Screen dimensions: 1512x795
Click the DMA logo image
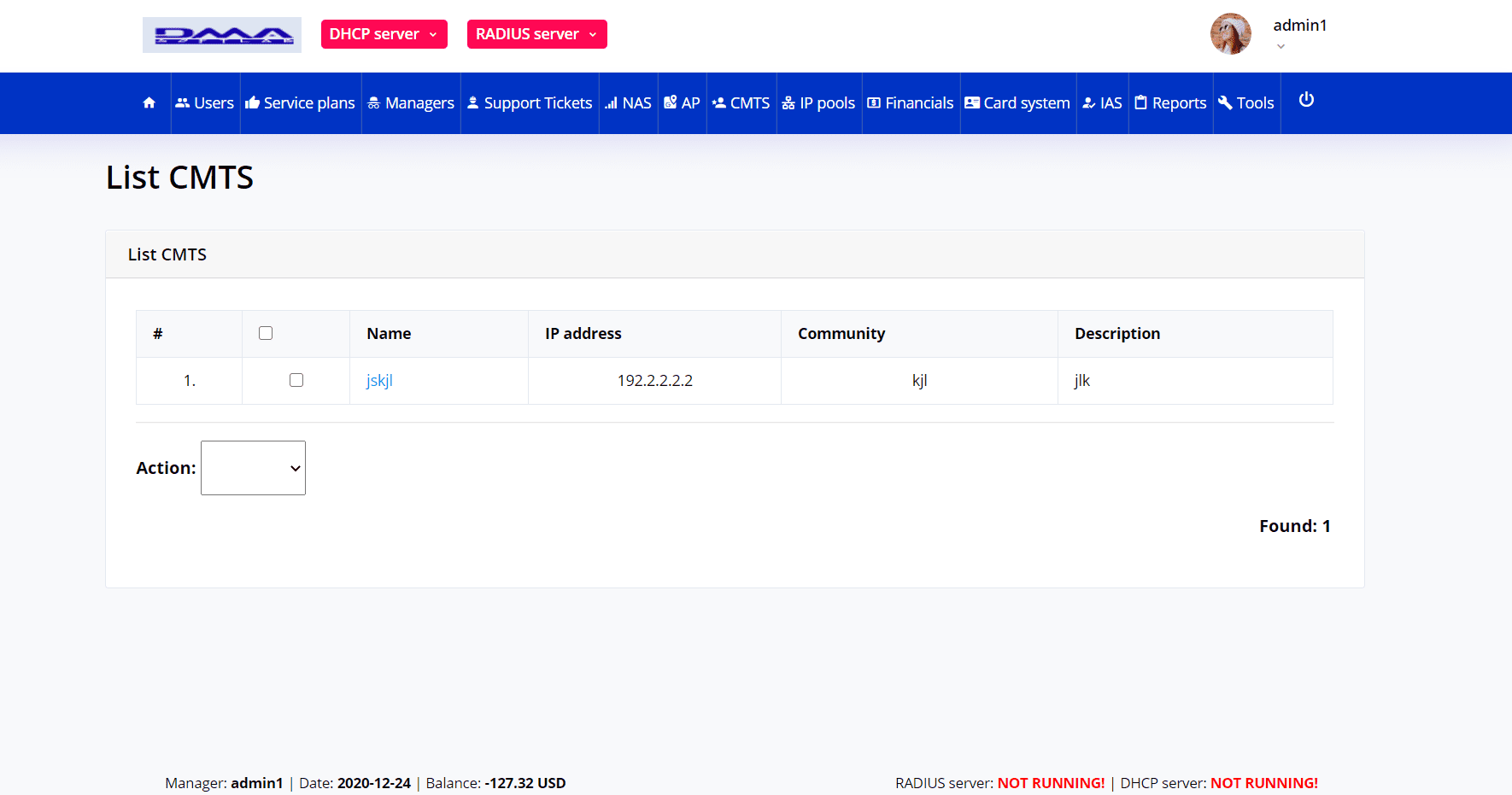[222, 35]
